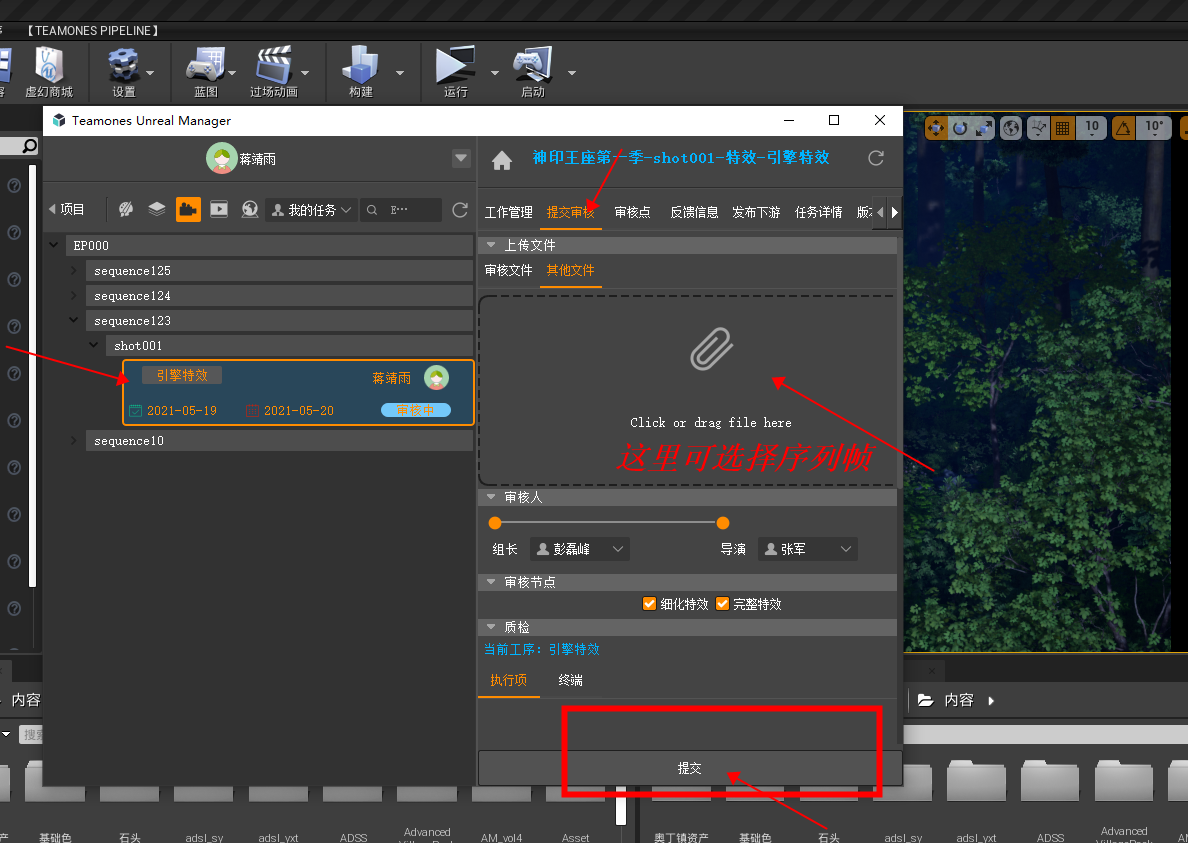This screenshot has height=843, width=1188.
Task: Select the 引擎特效 task card
Action: pos(298,392)
